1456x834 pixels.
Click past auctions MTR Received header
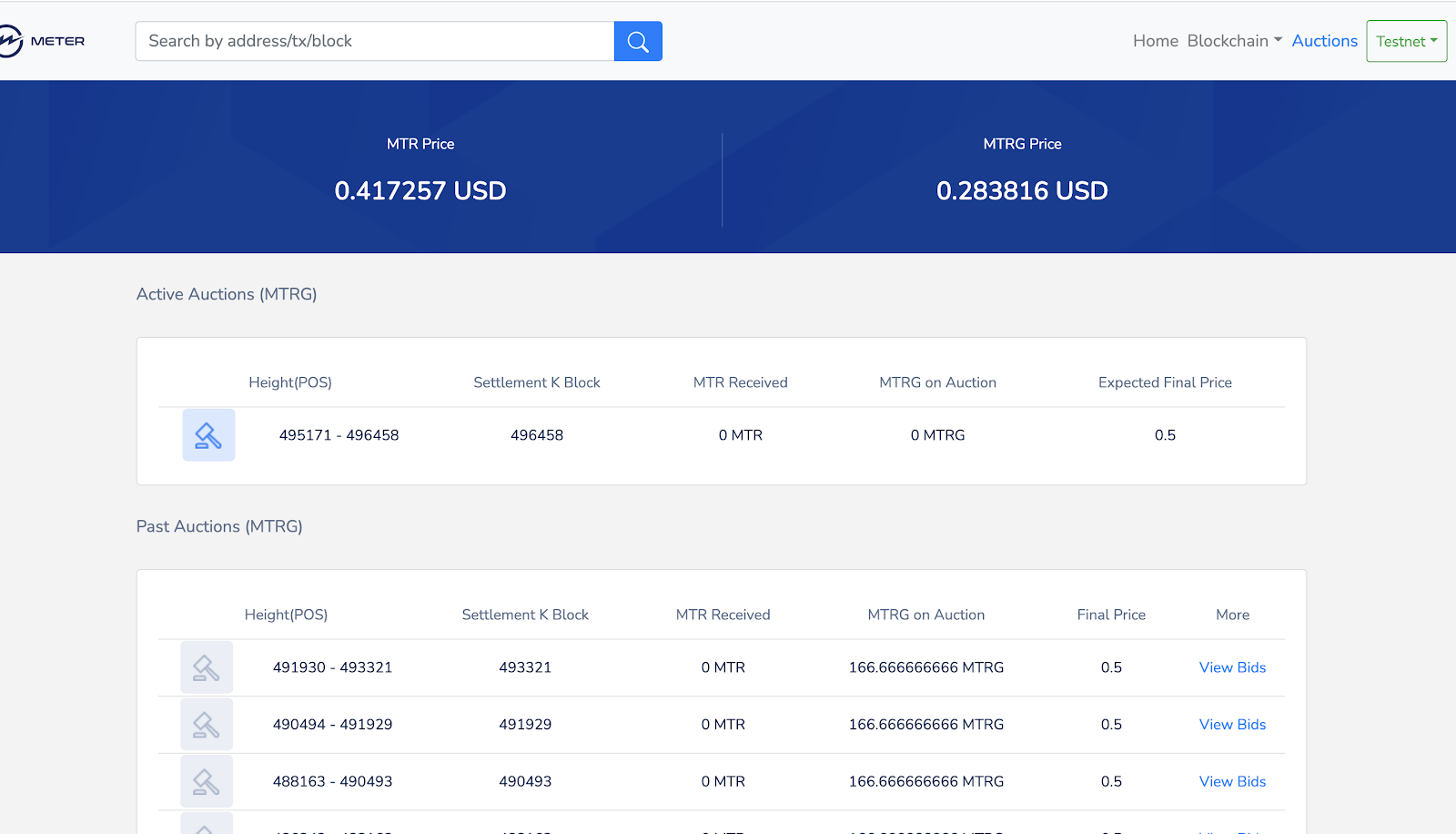click(723, 615)
